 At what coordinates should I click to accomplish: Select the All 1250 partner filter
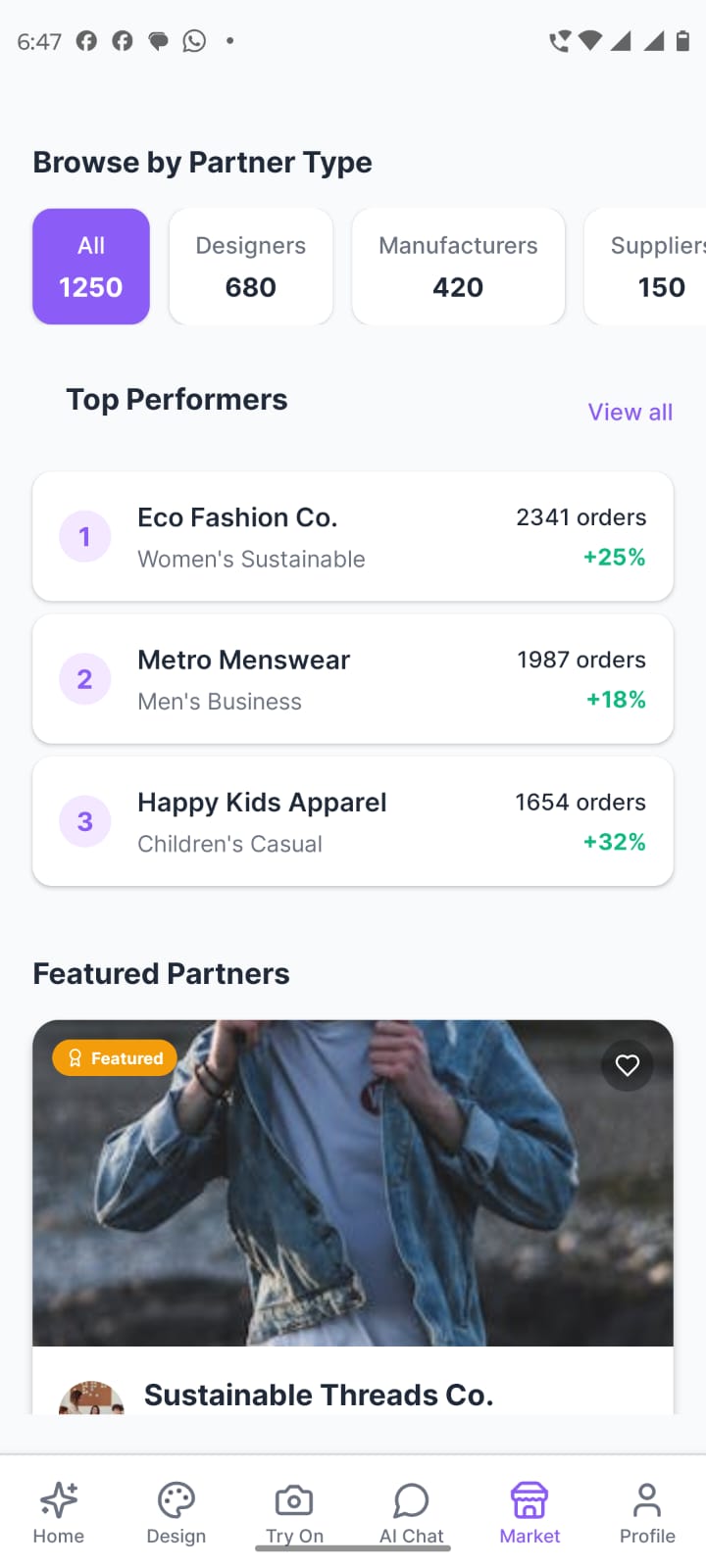tap(91, 267)
